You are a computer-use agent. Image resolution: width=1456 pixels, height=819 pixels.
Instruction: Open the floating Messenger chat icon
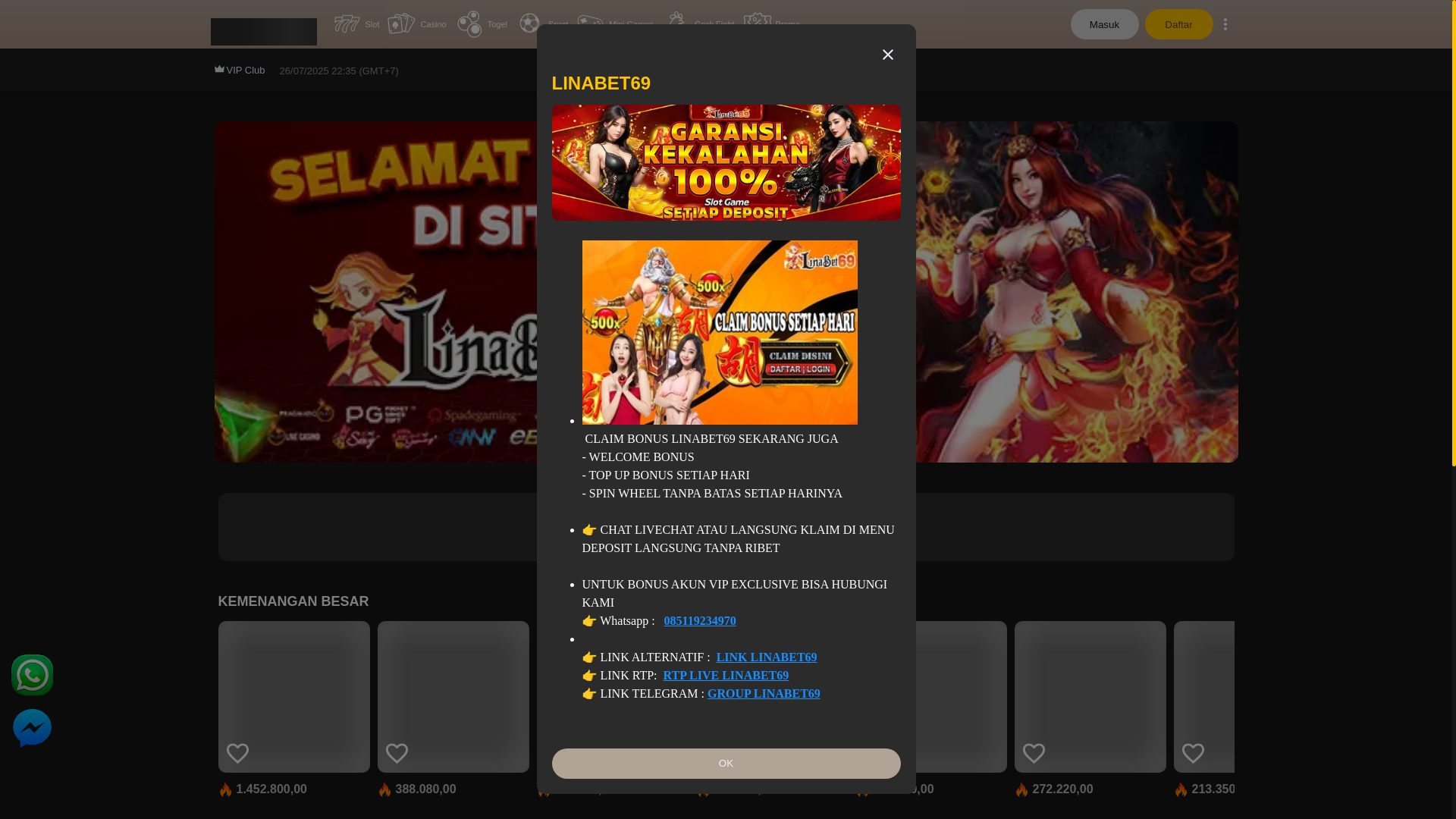[x=32, y=728]
